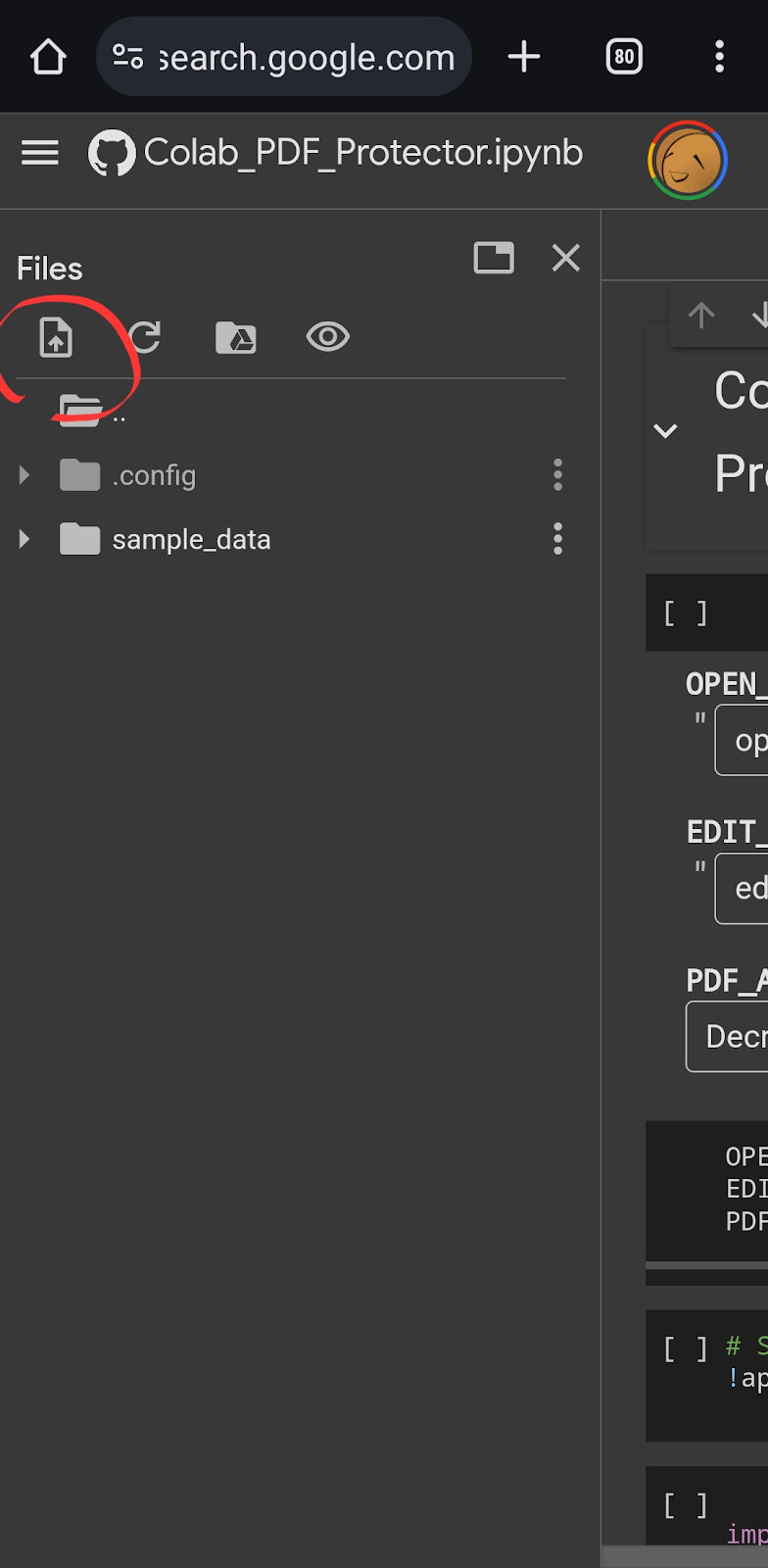Open options menu for sample_data folder

(557, 539)
